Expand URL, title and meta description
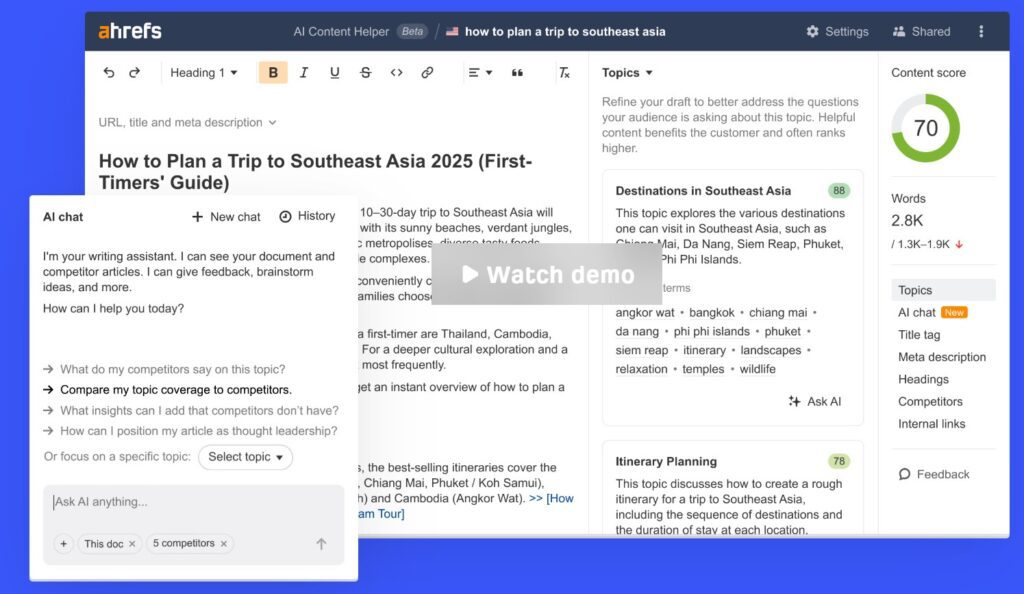1024x594 pixels. point(187,123)
